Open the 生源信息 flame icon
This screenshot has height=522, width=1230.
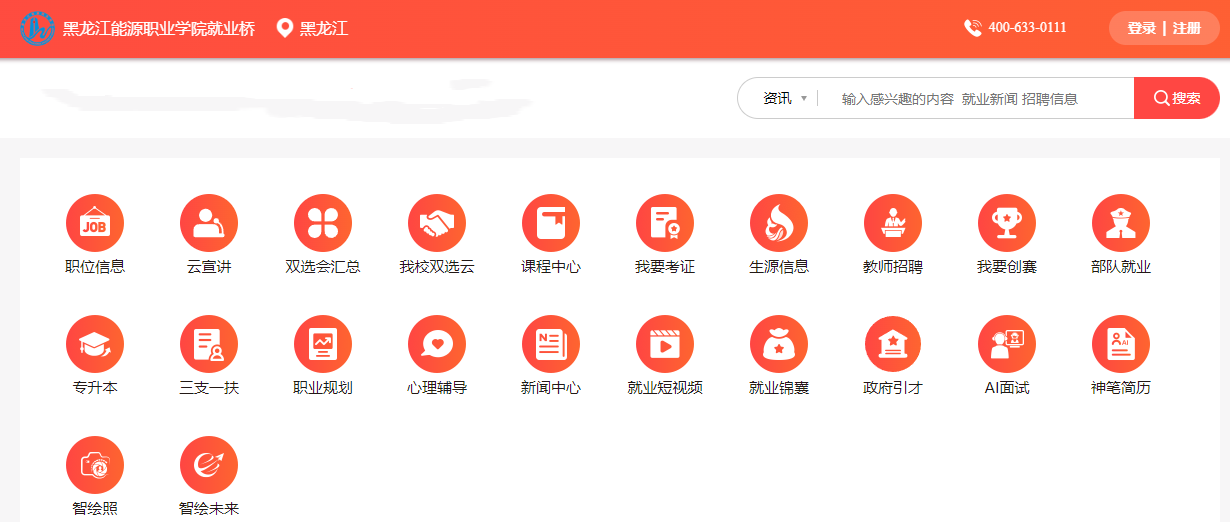[778, 224]
